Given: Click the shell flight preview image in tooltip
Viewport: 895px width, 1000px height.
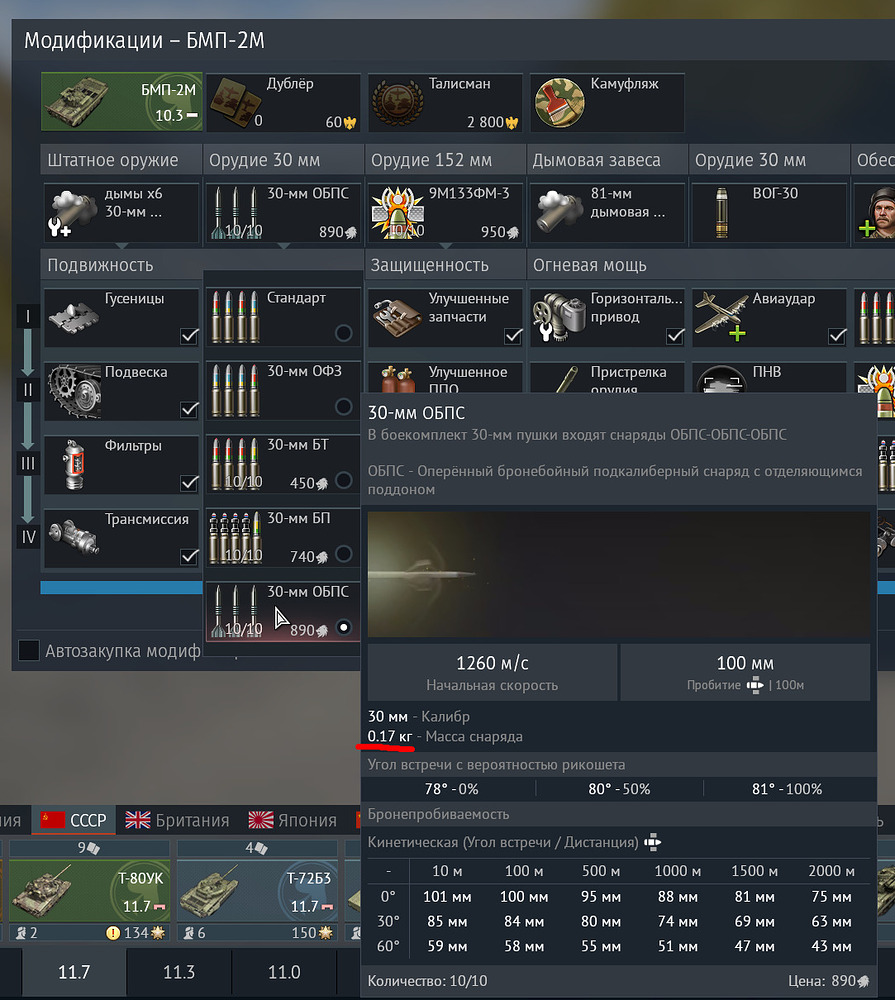Looking at the screenshot, I should point(619,574).
